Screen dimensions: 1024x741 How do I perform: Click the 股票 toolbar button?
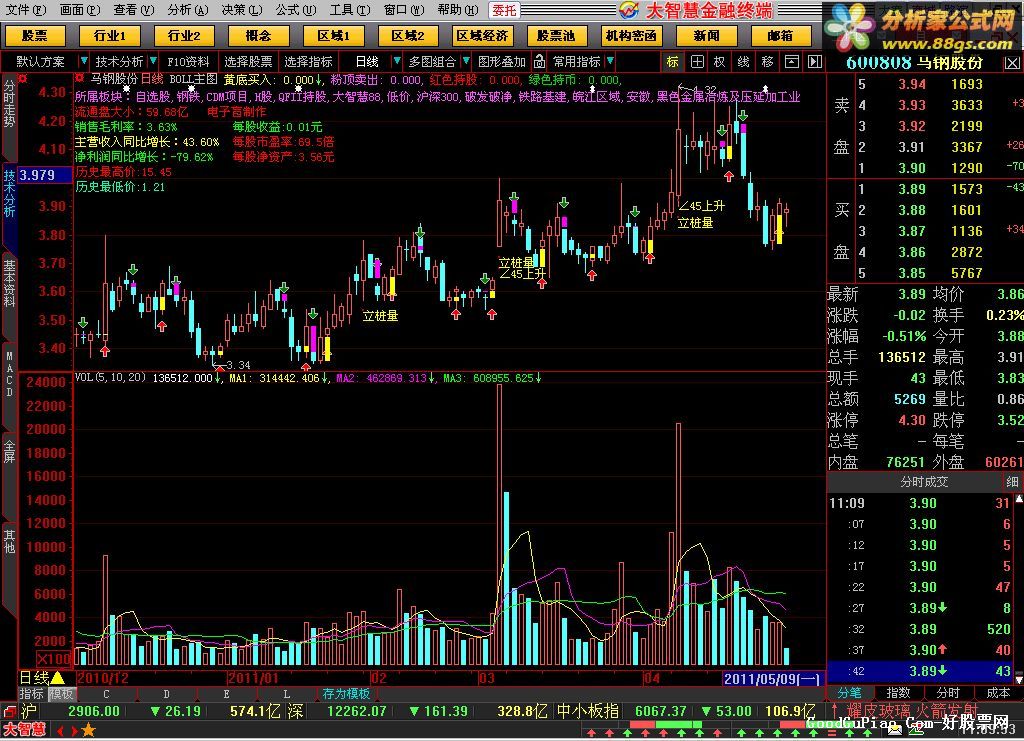(x=35, y=36)
